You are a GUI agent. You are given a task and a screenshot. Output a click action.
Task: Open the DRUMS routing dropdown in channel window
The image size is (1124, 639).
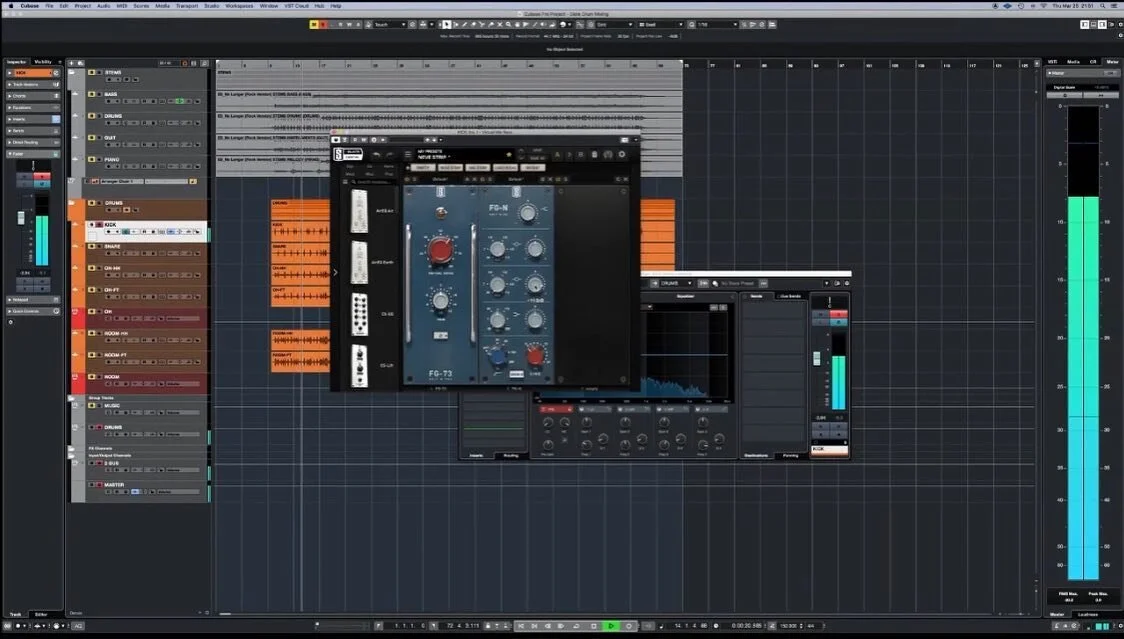tap(676, 283)
